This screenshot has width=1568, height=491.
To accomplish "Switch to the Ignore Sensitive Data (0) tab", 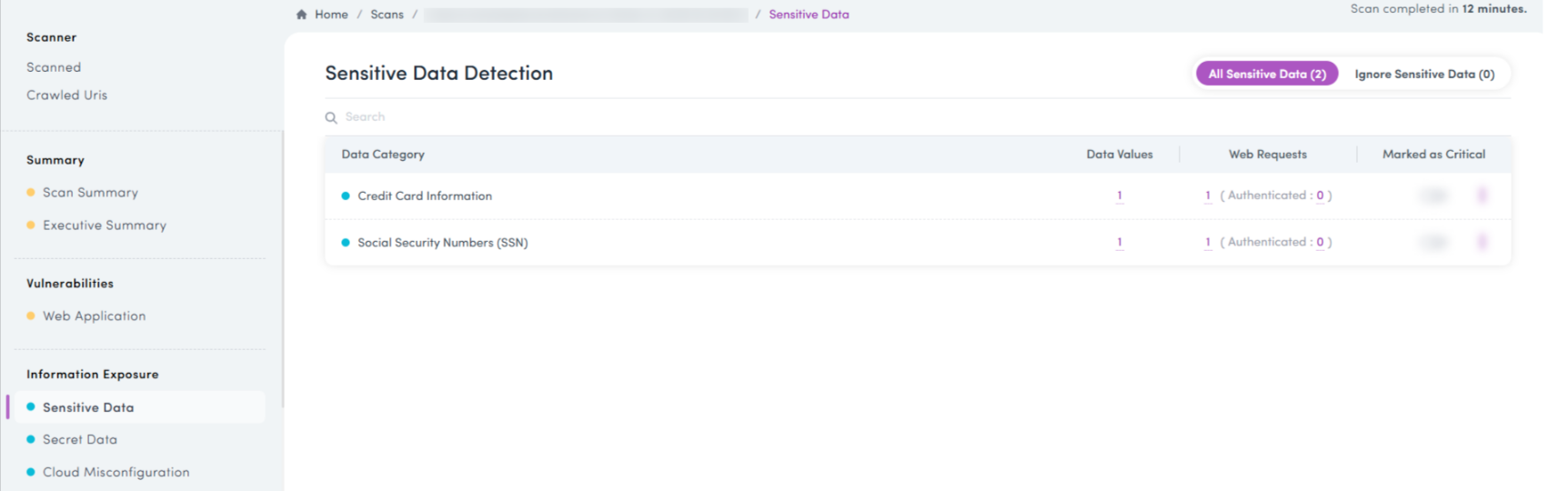I will tap(1423, 74).
